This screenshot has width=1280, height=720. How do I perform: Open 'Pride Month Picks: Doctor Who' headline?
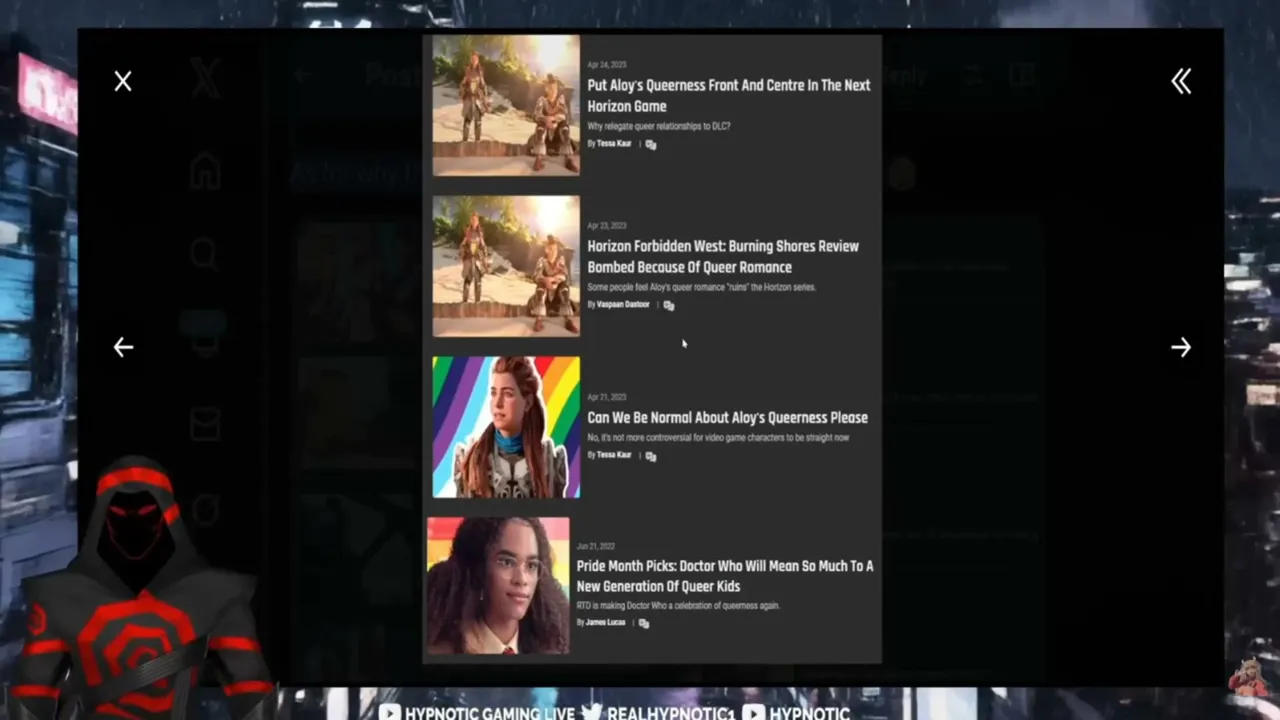click(725, 576)
